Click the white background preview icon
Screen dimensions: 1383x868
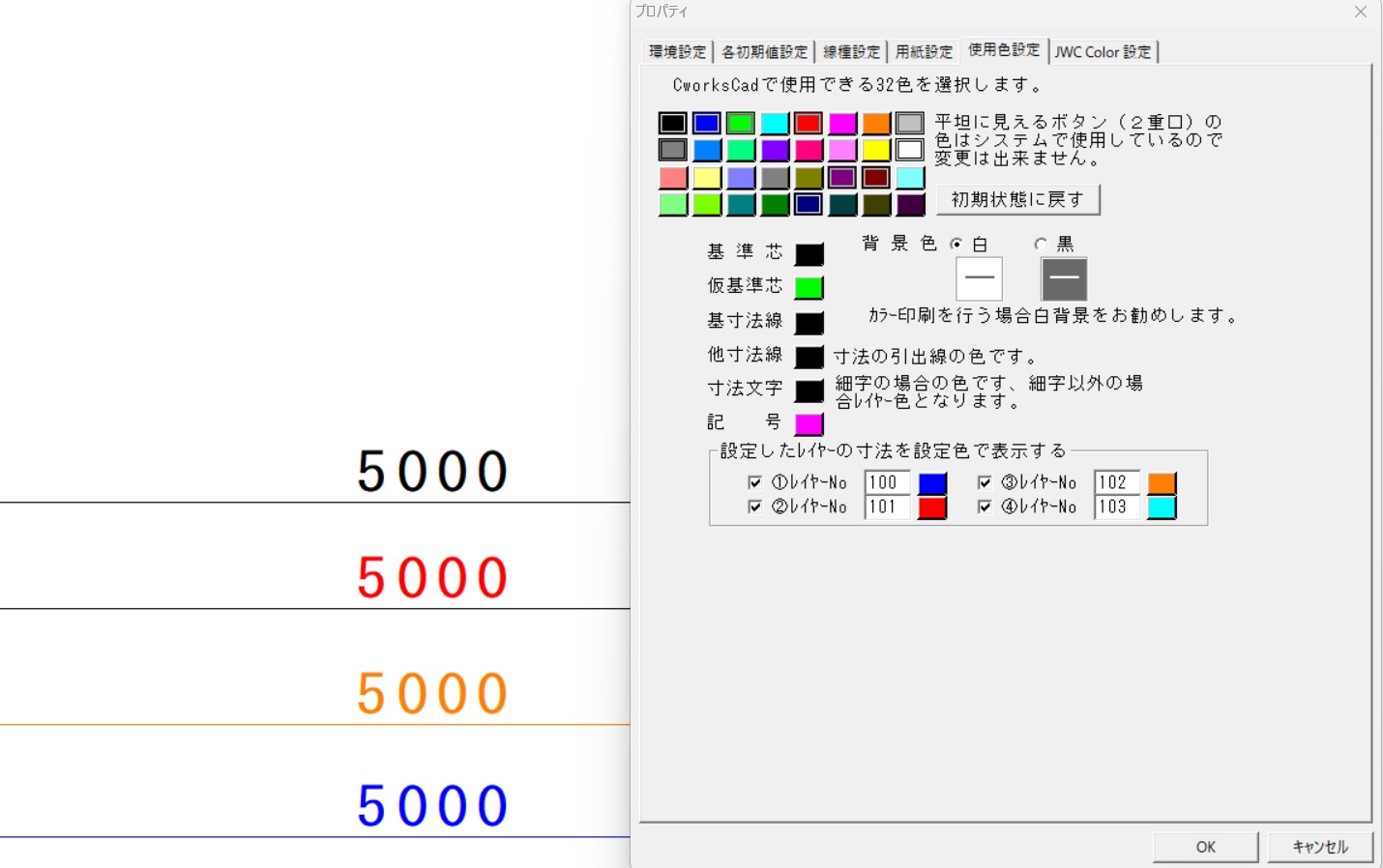pos(979,278)
